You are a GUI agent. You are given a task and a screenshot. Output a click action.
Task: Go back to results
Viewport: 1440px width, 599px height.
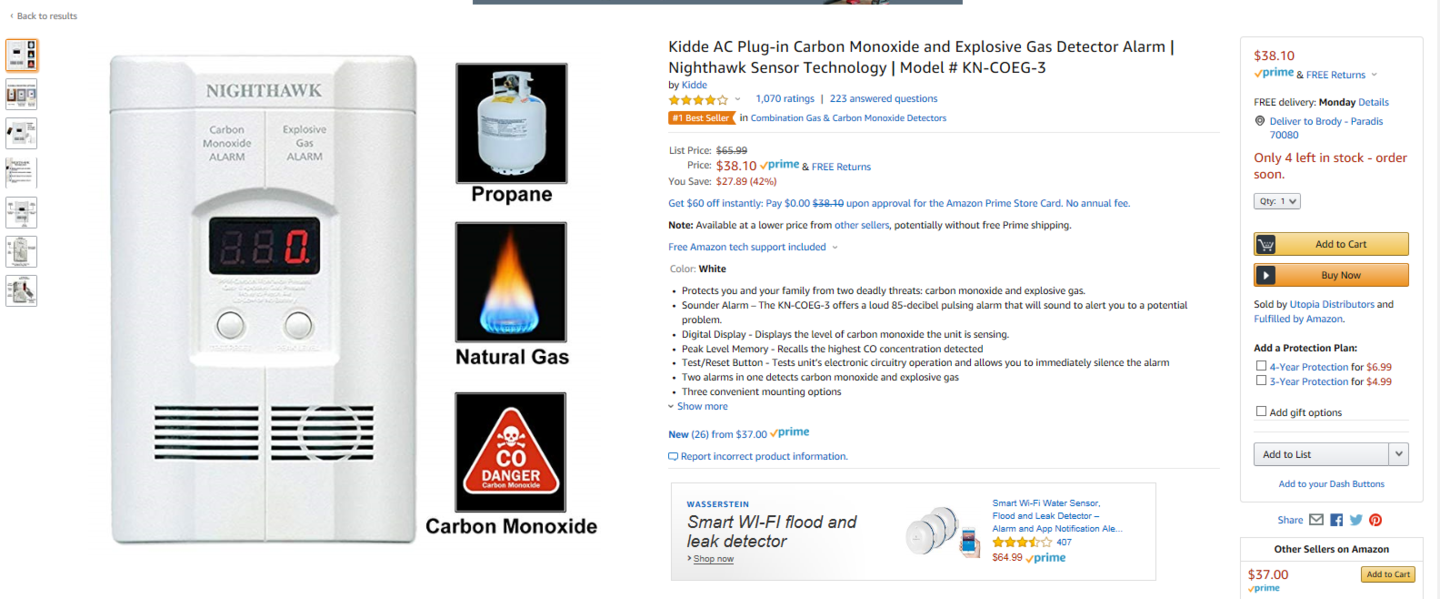[x=43, y=16]
